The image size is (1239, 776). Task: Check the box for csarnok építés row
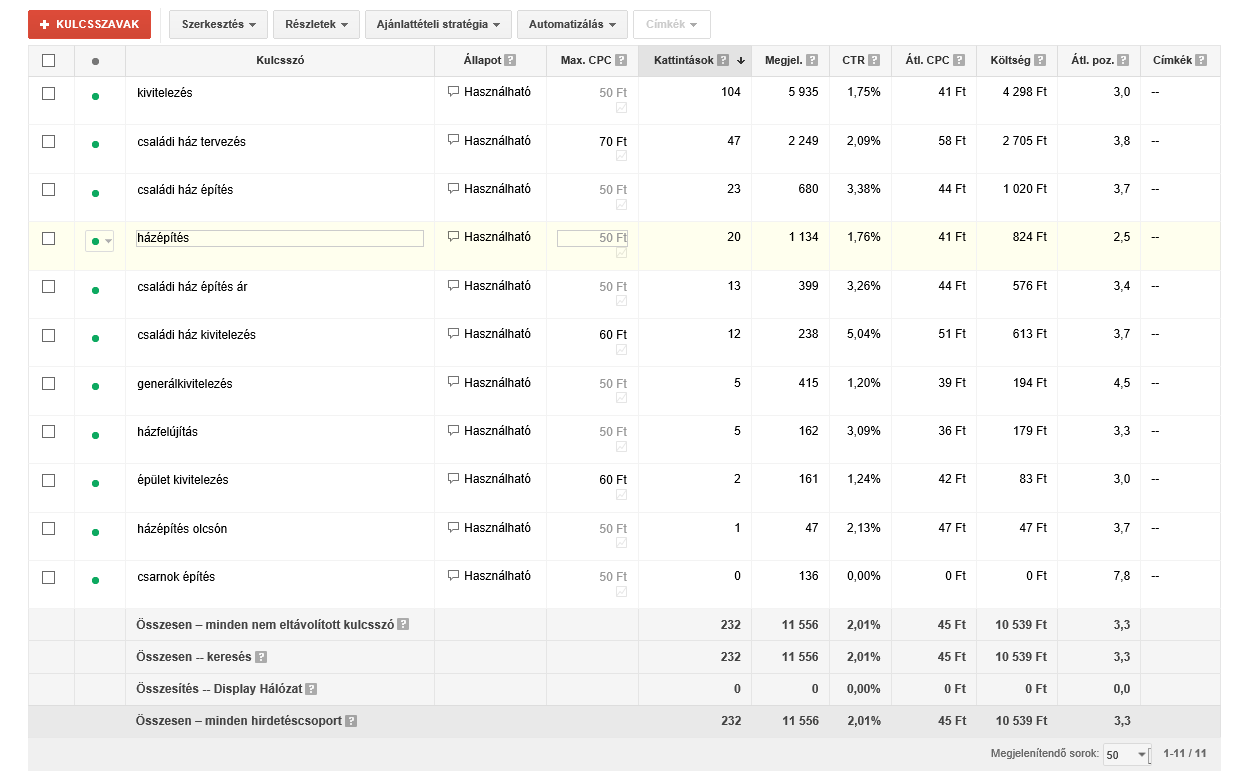coord(48,577)
